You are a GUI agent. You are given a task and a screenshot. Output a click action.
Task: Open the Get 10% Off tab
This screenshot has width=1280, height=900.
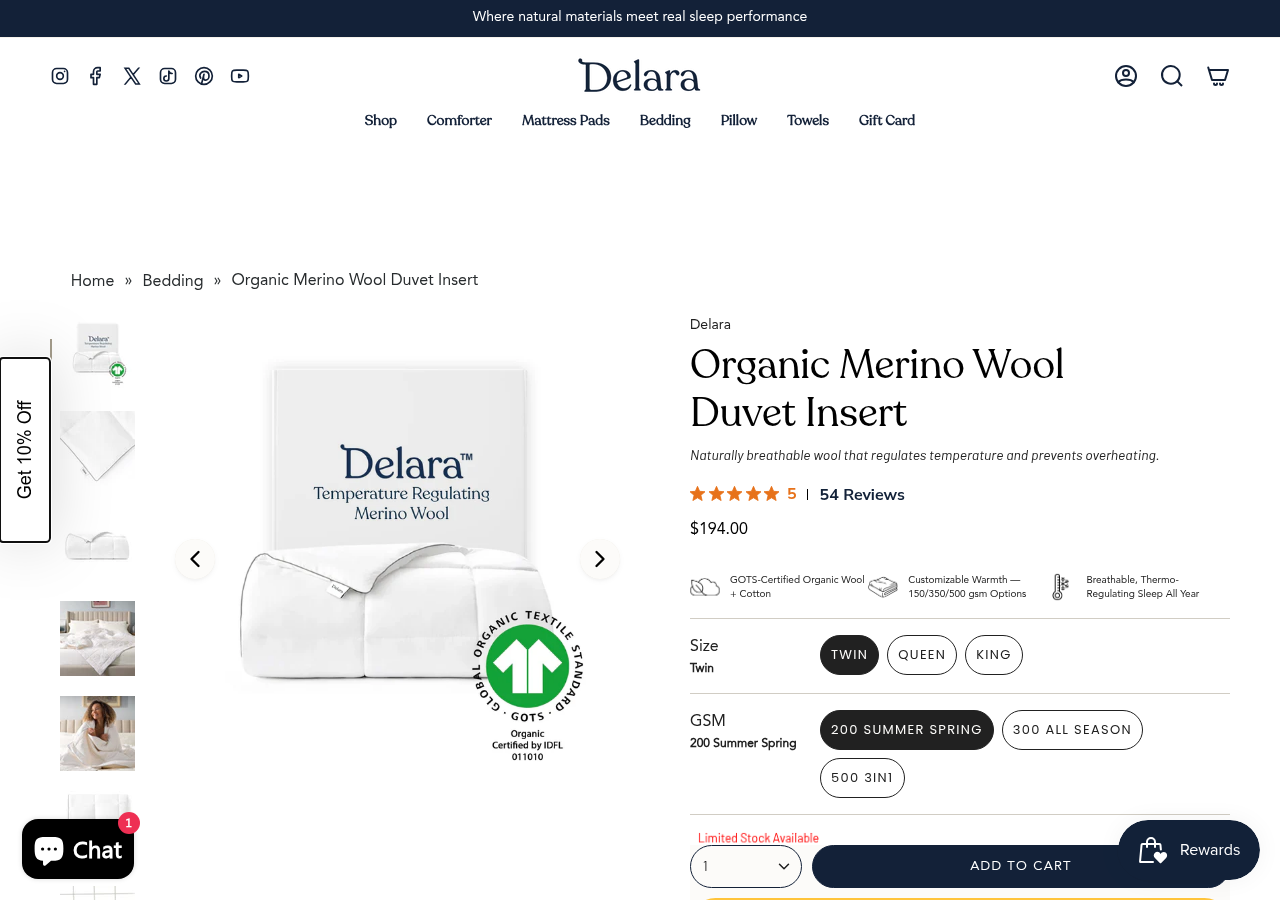25,450
